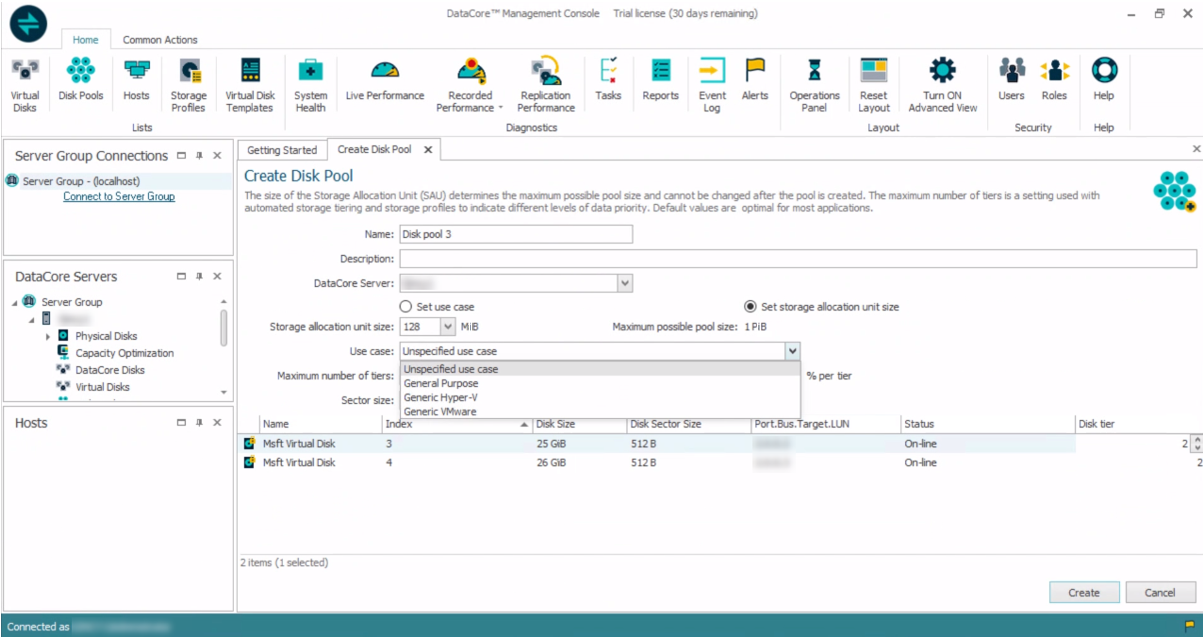Expand the Physical Disks tree node
1203x637 pixels.
pos(48,336)
